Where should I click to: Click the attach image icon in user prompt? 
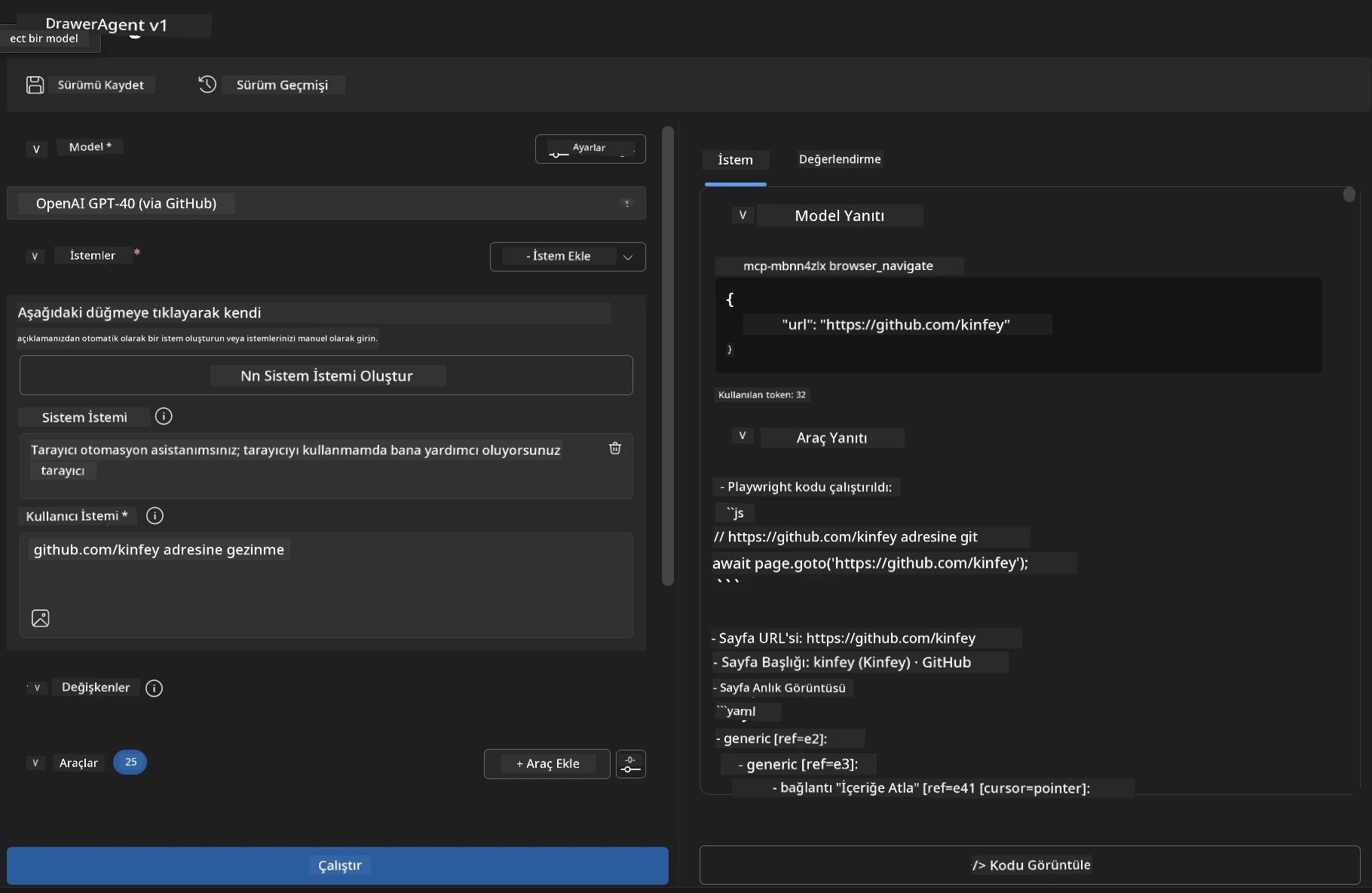[x=41, y=618]
